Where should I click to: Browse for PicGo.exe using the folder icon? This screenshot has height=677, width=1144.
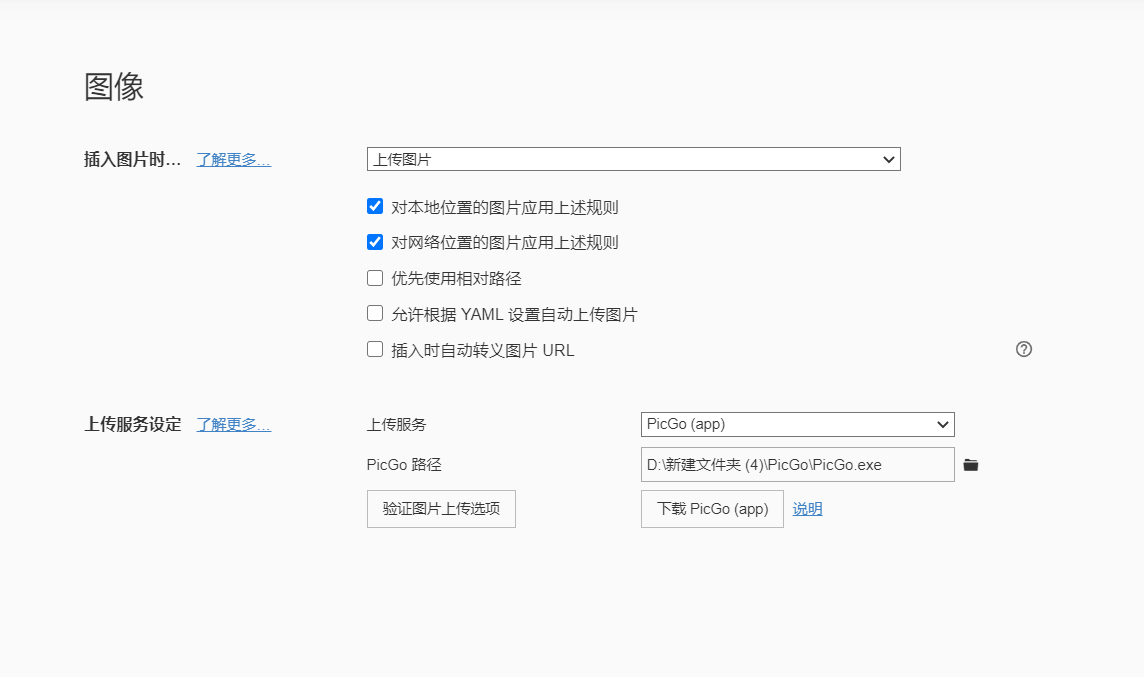[x=971, y=464]
